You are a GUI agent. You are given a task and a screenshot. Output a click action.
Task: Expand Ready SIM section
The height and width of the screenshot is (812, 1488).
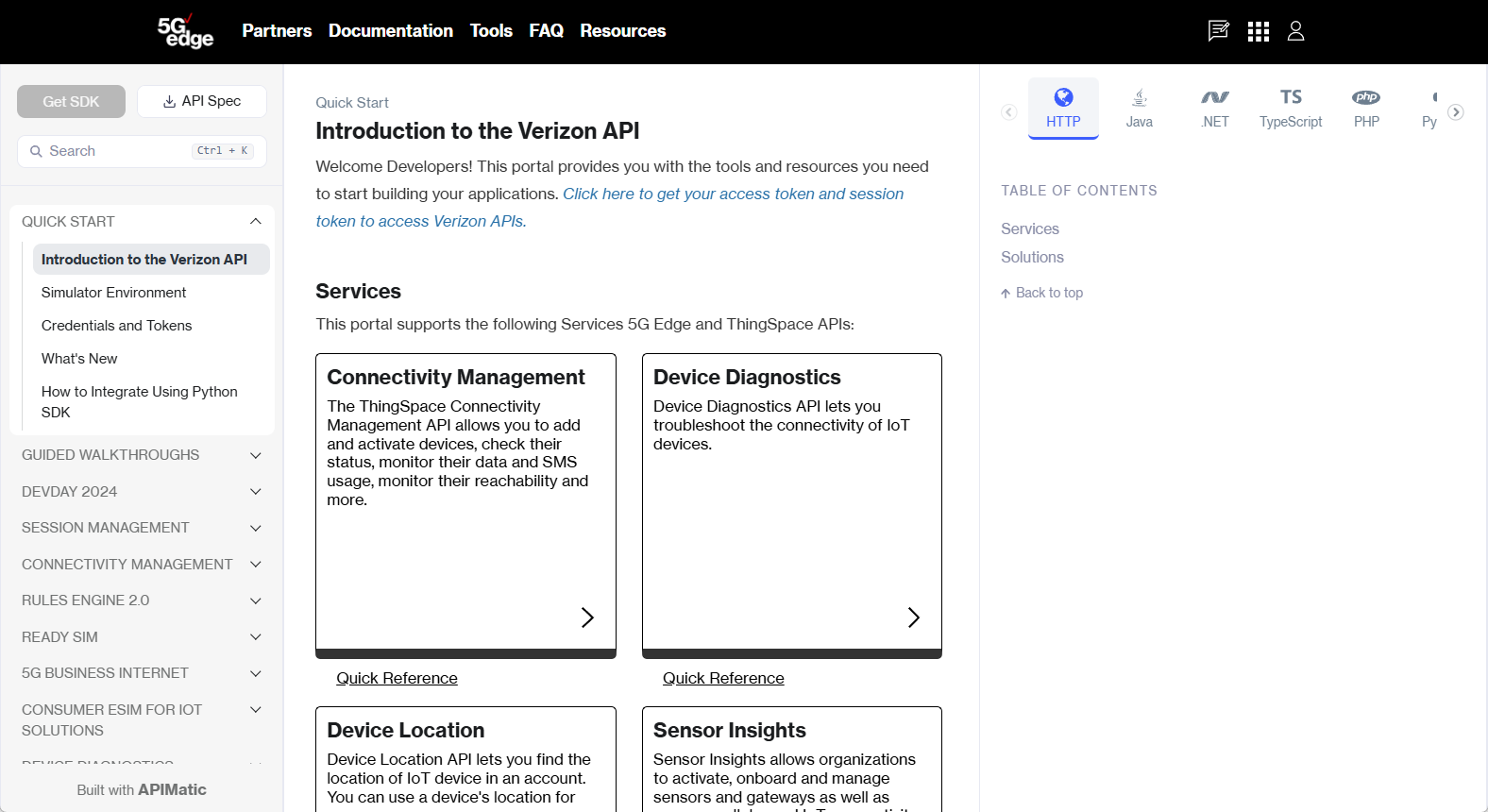tap(142, 637)
